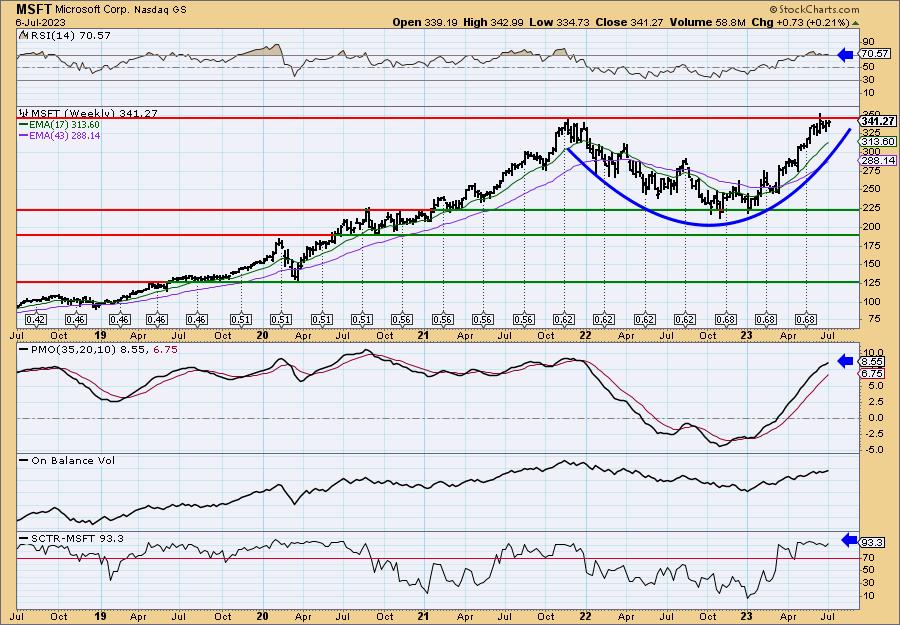Click the 0.42 dividend label
This screenshot has height=625, width=900.
[x=36, y=320]
